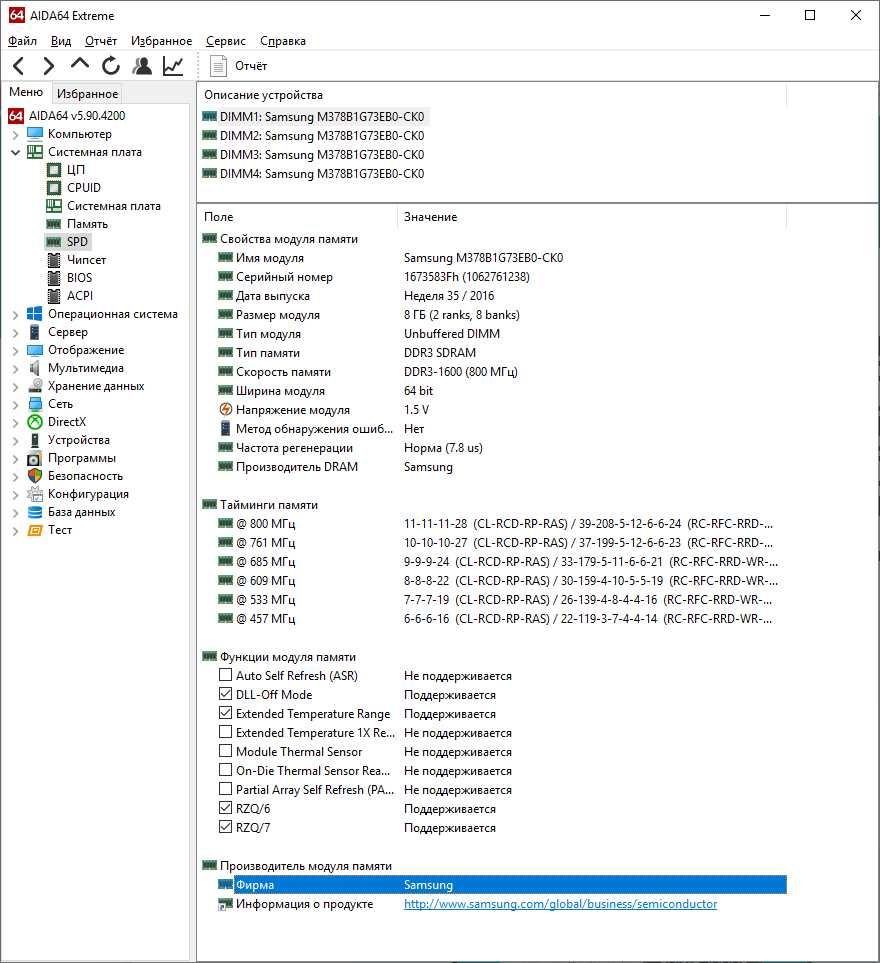Select the SPD tree item

pyautogui.click(x=77, y=241)
